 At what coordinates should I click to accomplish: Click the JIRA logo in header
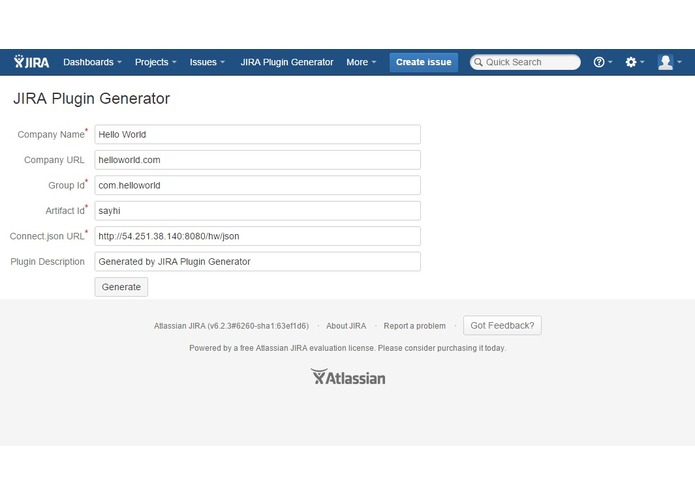pyautogui.click(x=31, y=62)
